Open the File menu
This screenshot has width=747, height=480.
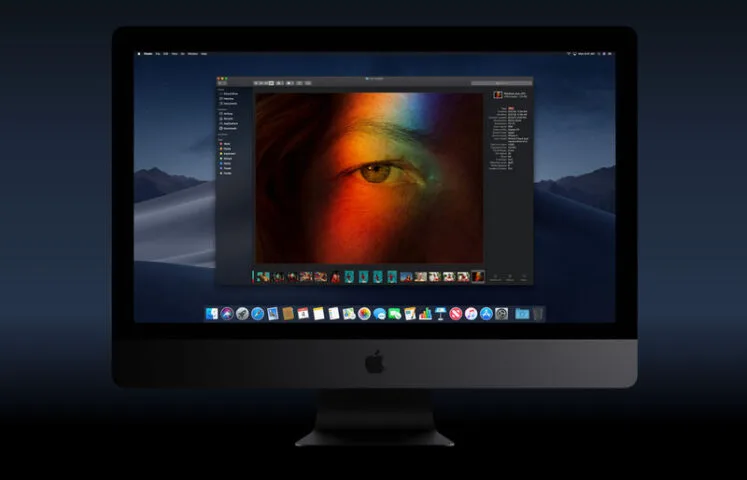[158, 54]
